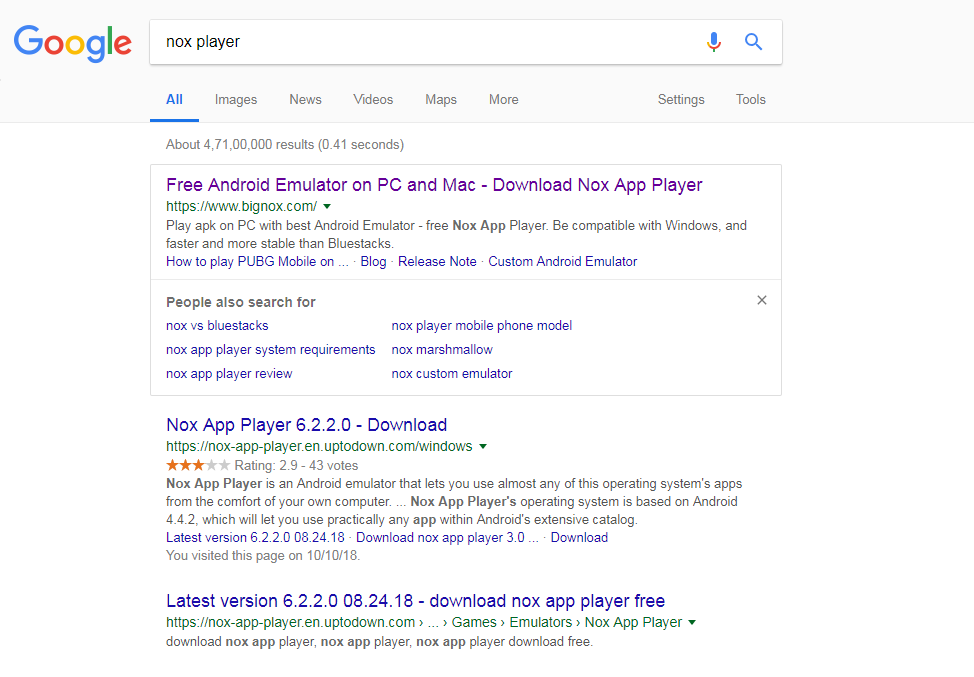
Task: Open Free Android Emulator Nox result link
Action: (x=434, y=185)
